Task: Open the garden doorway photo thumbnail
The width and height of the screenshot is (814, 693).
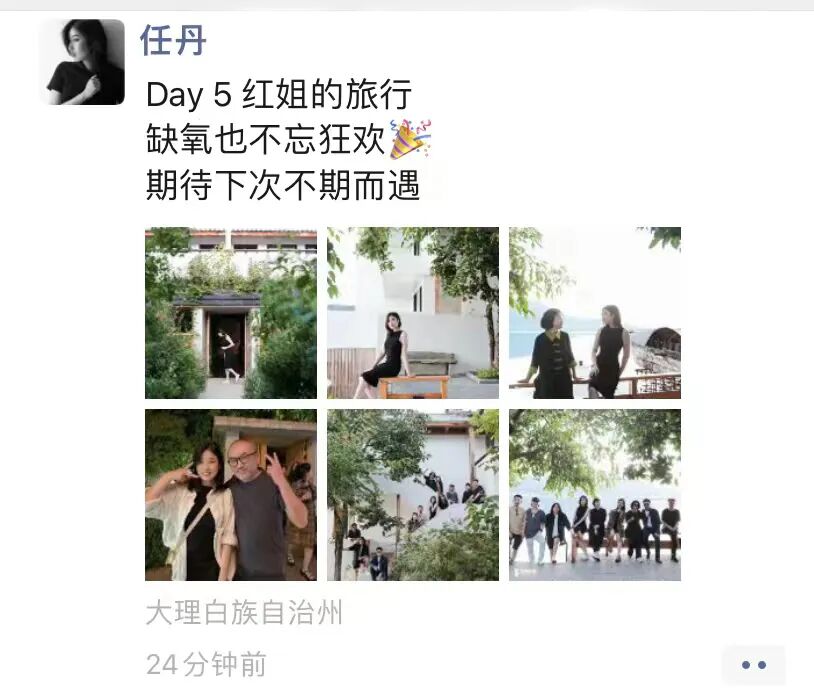Action: (x=231, y=313)
